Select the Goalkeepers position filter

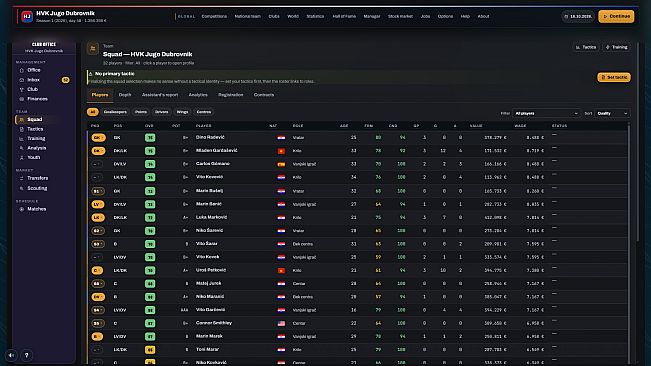click(x=115, y=112)
